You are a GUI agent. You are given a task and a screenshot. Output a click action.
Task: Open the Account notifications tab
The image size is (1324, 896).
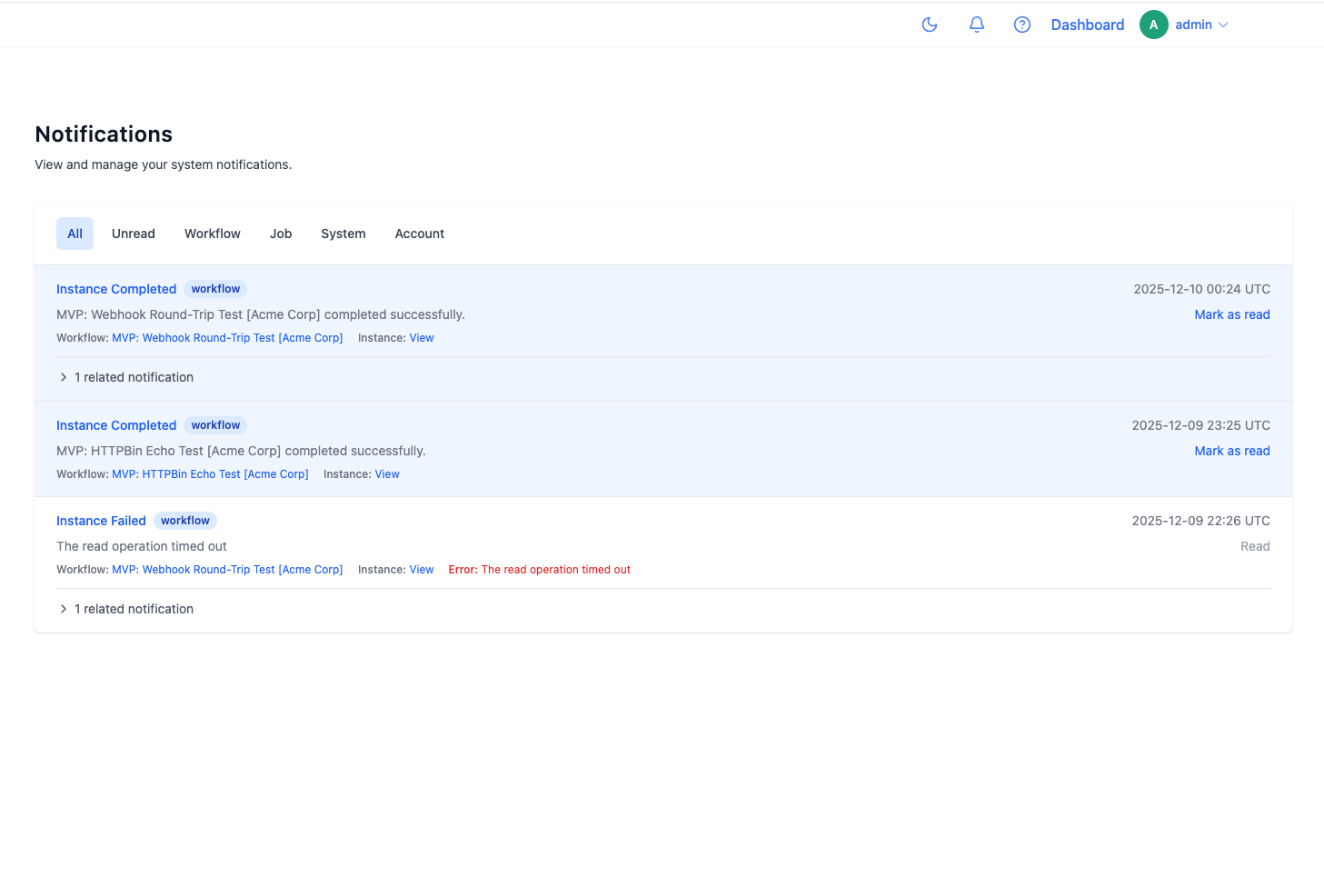[x=420, y=234]
